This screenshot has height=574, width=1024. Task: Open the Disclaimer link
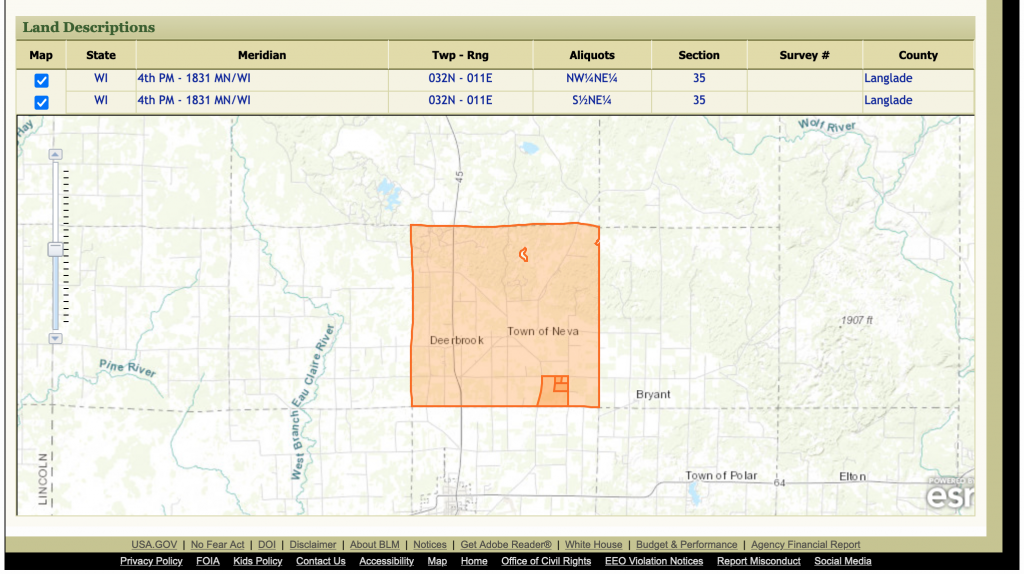point(313,545)
